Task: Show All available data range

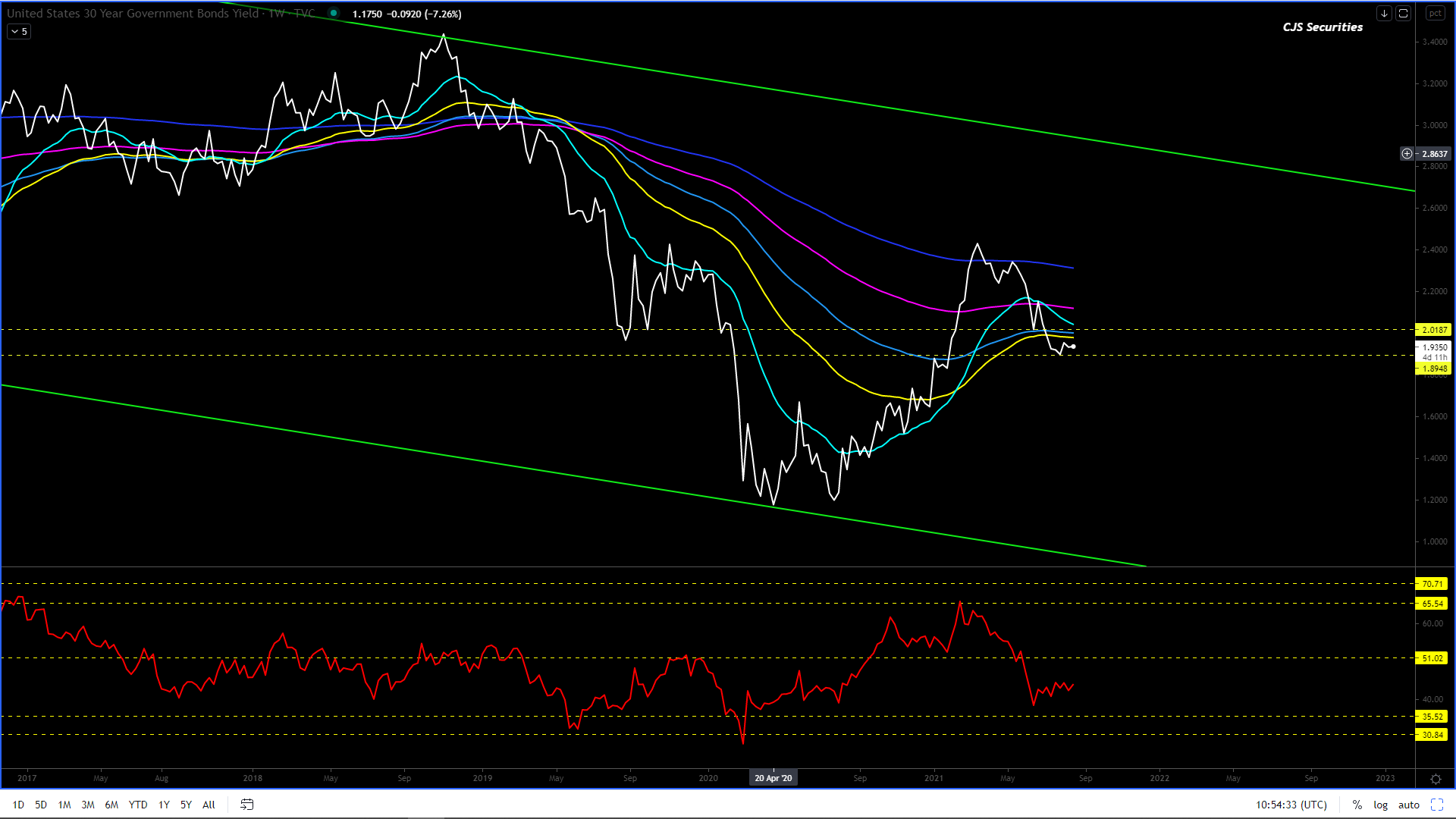Action: pos(209,805)
